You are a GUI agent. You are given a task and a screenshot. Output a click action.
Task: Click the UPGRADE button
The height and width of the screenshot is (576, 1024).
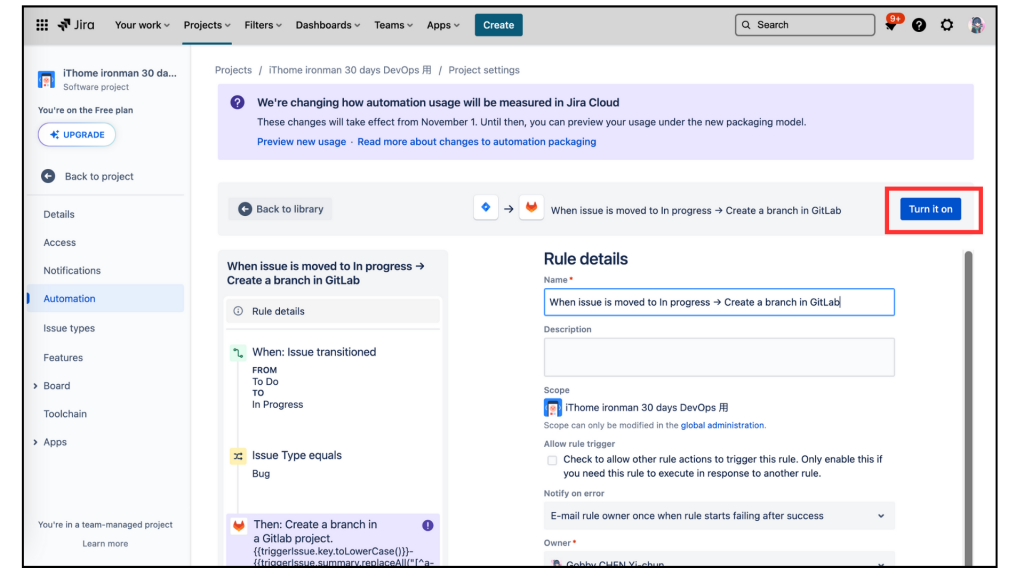point(77,135)
